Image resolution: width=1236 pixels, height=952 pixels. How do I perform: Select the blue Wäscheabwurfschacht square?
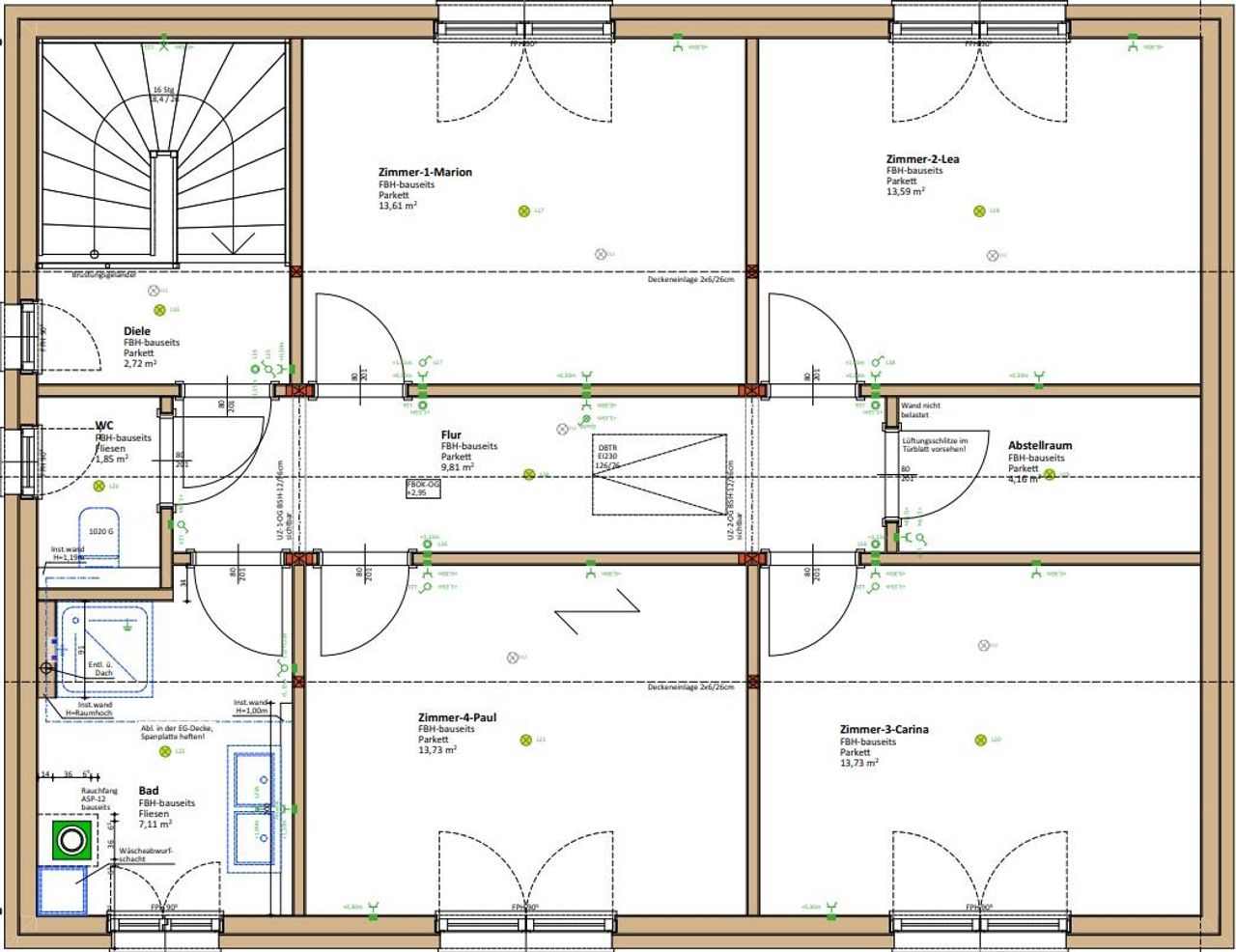61,890
